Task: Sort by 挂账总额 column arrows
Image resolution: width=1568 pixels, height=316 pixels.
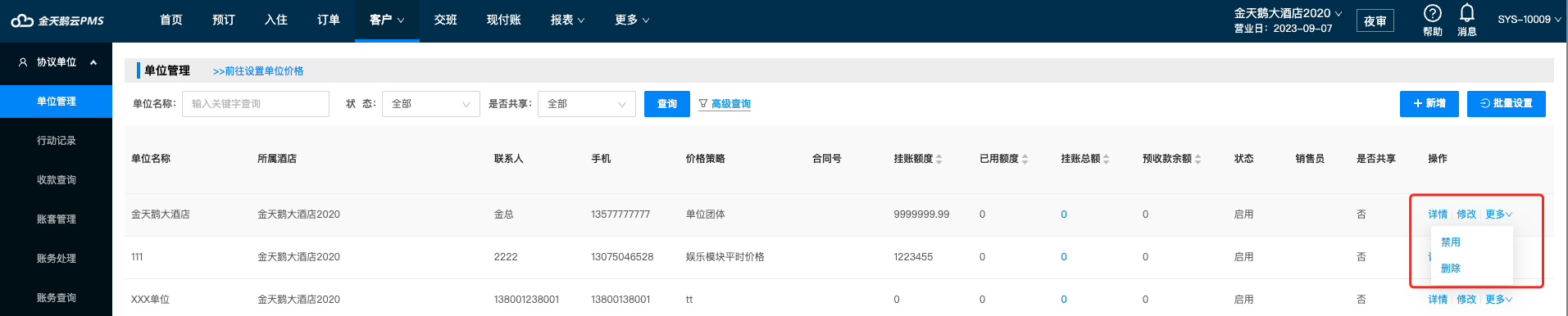Action: coord(1106,159)
